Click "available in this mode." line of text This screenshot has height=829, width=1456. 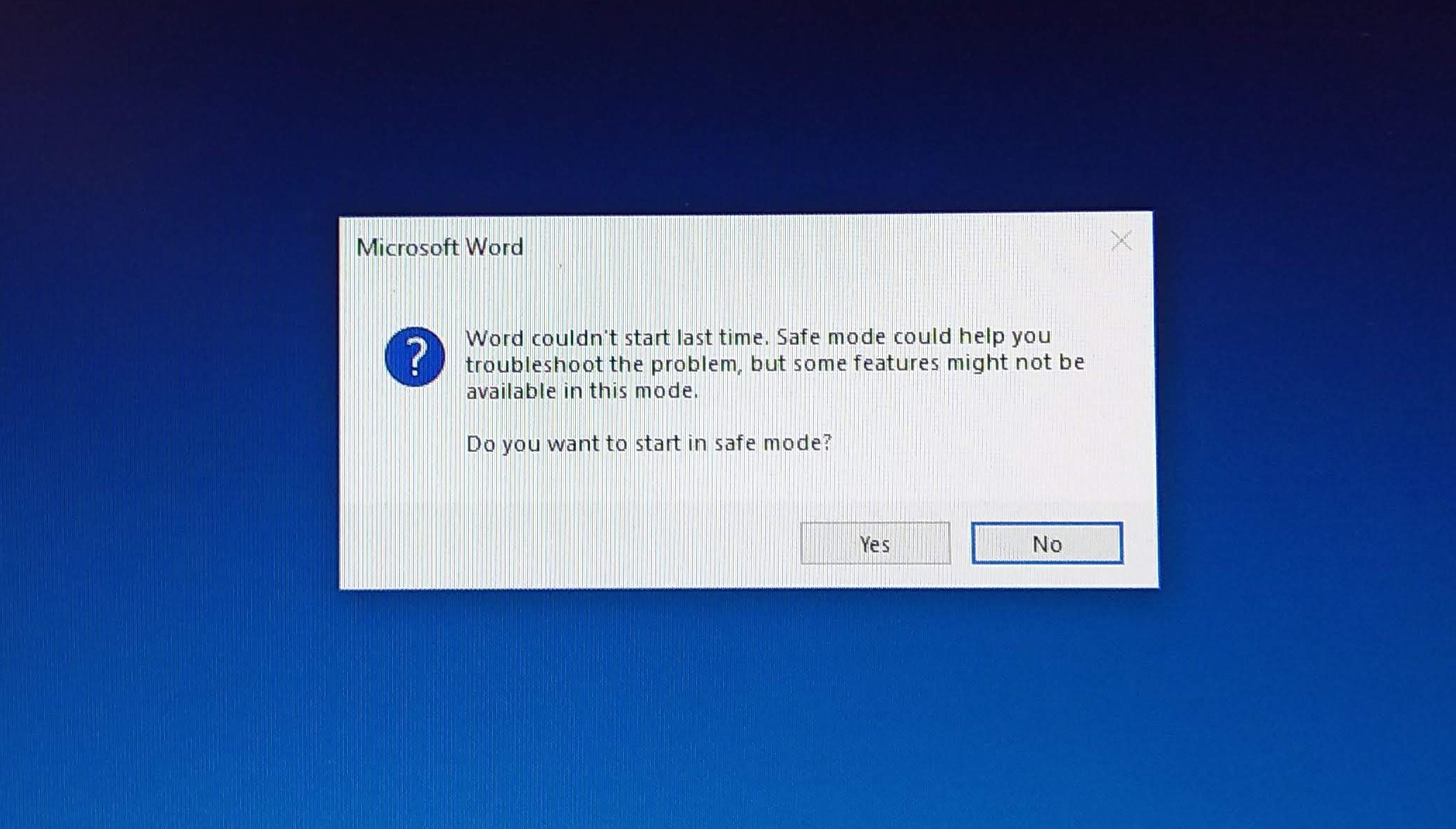tap(582, 391)
